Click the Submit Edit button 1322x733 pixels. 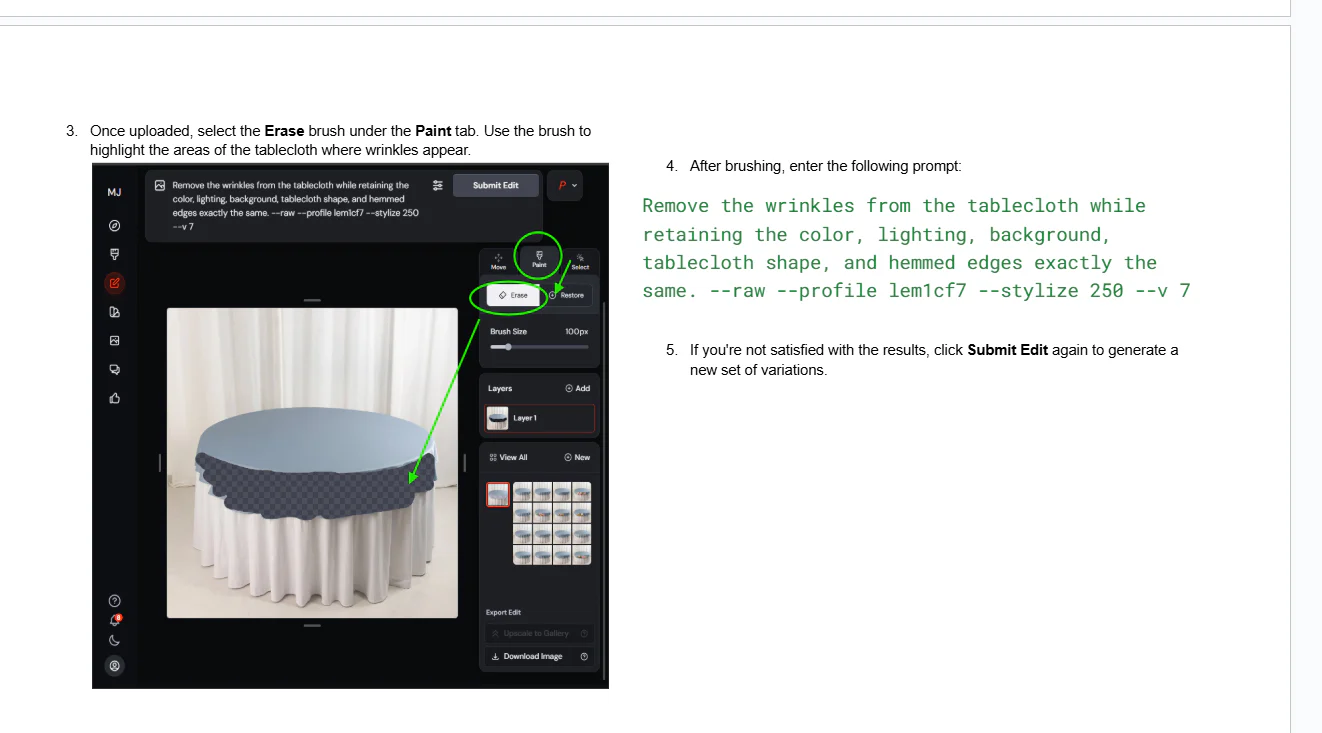(x=495, y=185)
